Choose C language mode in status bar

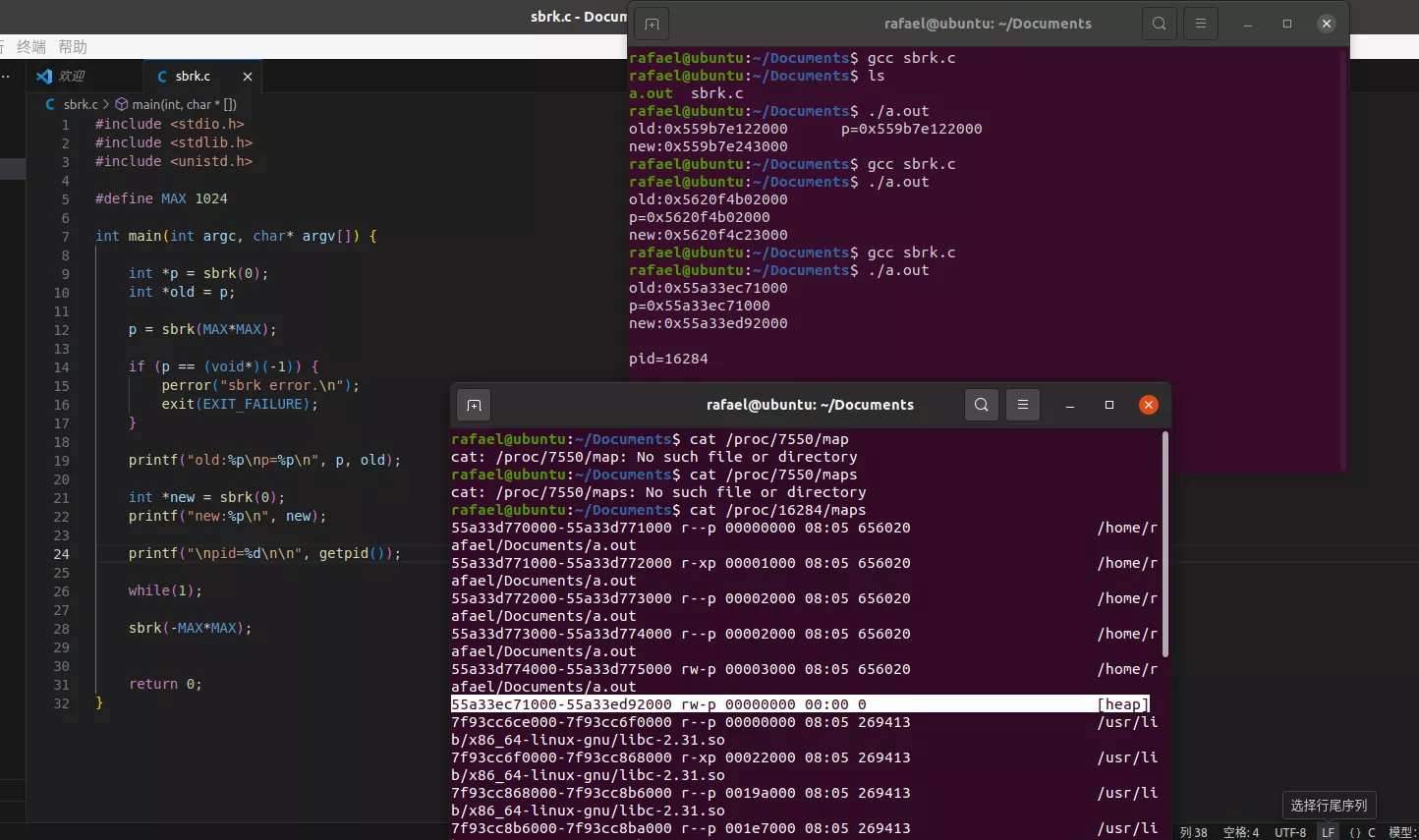1372,832
